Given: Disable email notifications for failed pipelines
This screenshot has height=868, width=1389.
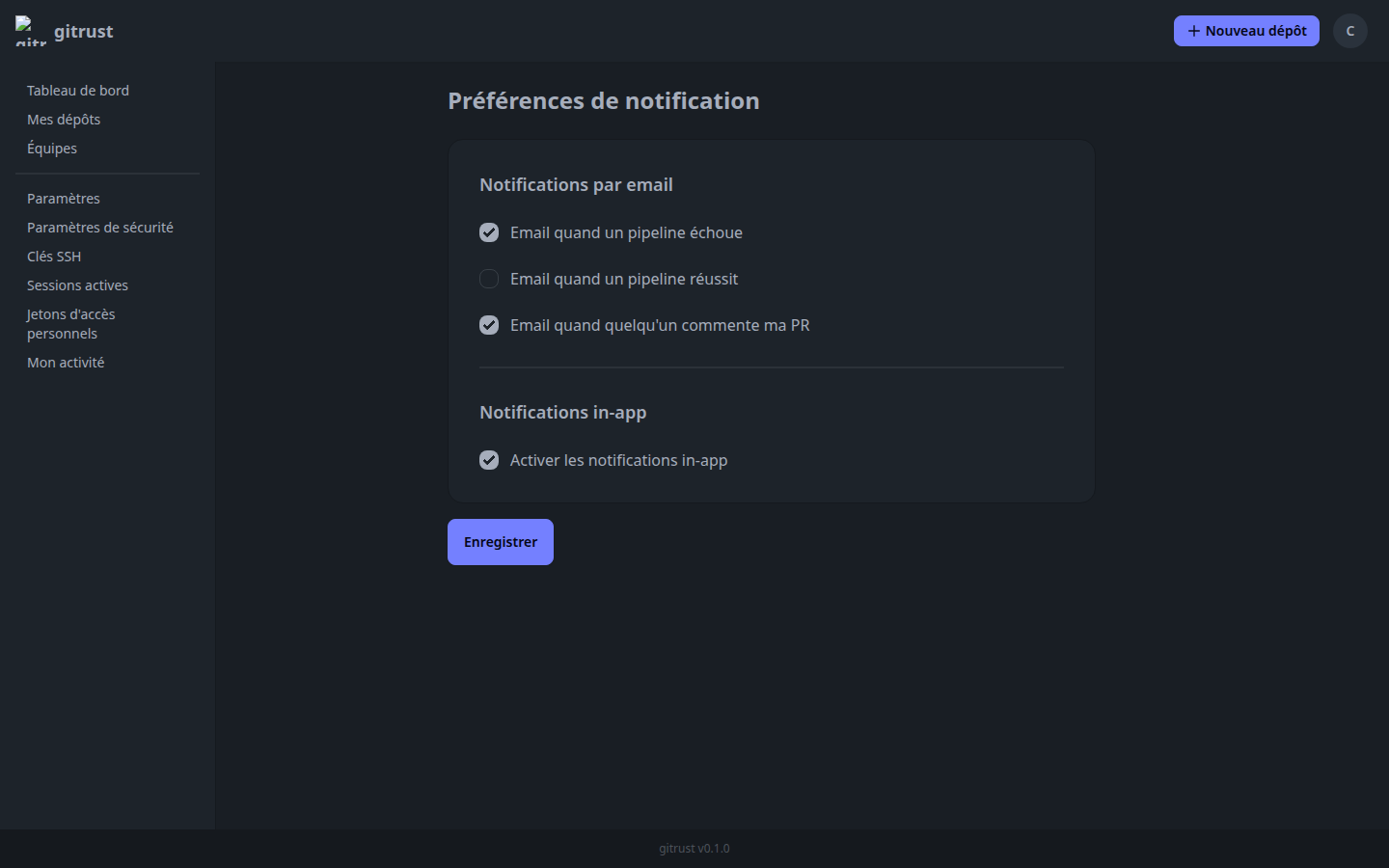Looking at the screenshot, I should [489, 232].
